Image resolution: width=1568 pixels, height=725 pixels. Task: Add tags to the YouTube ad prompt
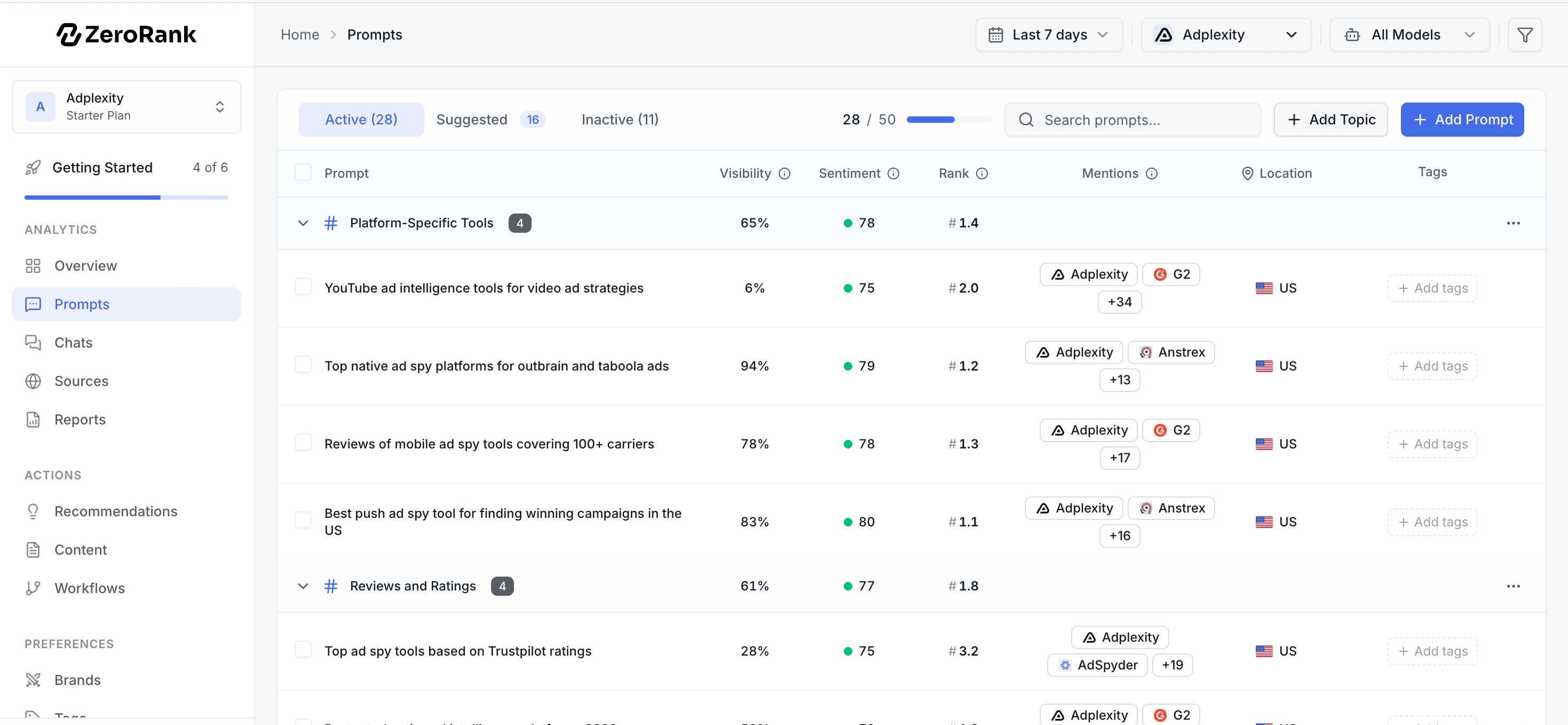click(x=1432, y=288)
